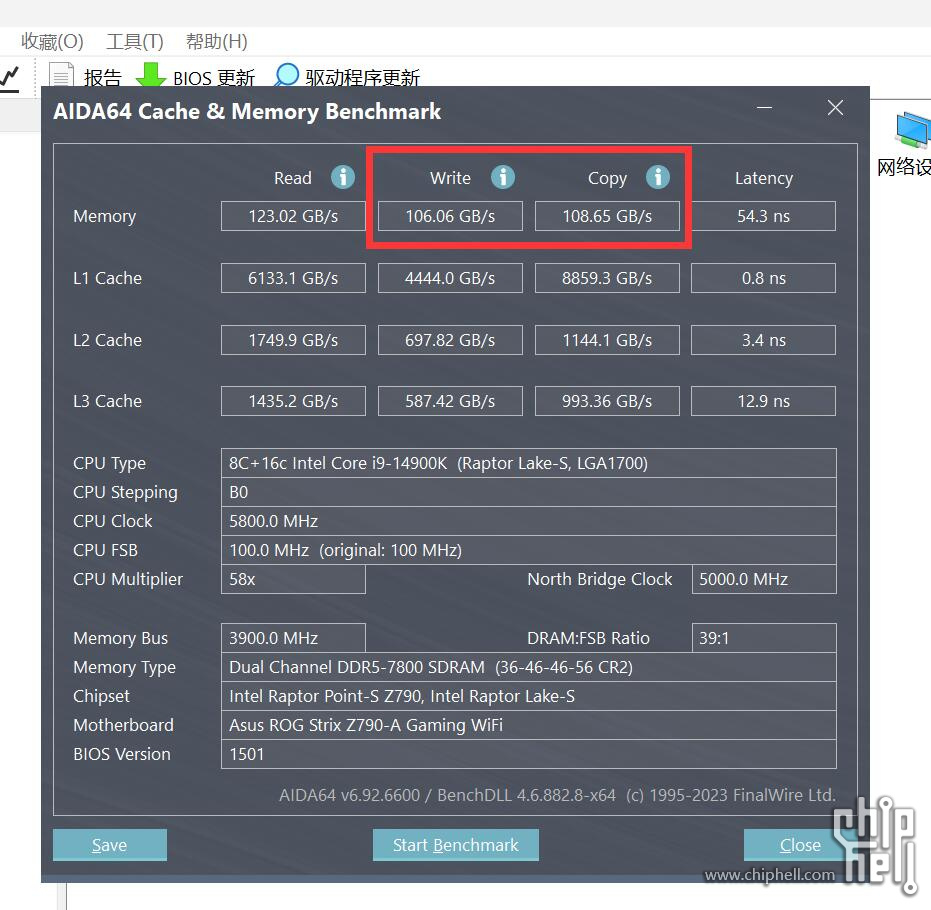Click the Close button
Screen dimensions: 931x910
pyautogui.click(x=800, y=845)
